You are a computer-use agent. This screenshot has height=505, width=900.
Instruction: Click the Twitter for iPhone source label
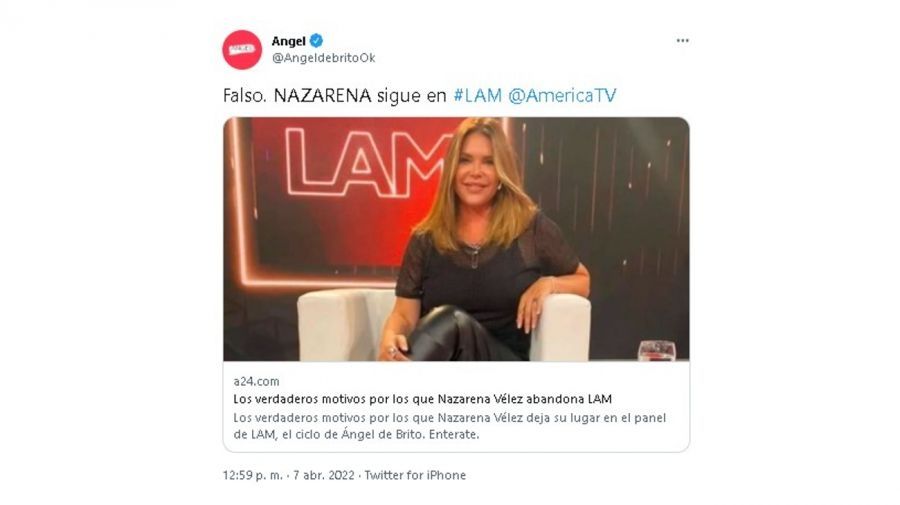(415, 475)
